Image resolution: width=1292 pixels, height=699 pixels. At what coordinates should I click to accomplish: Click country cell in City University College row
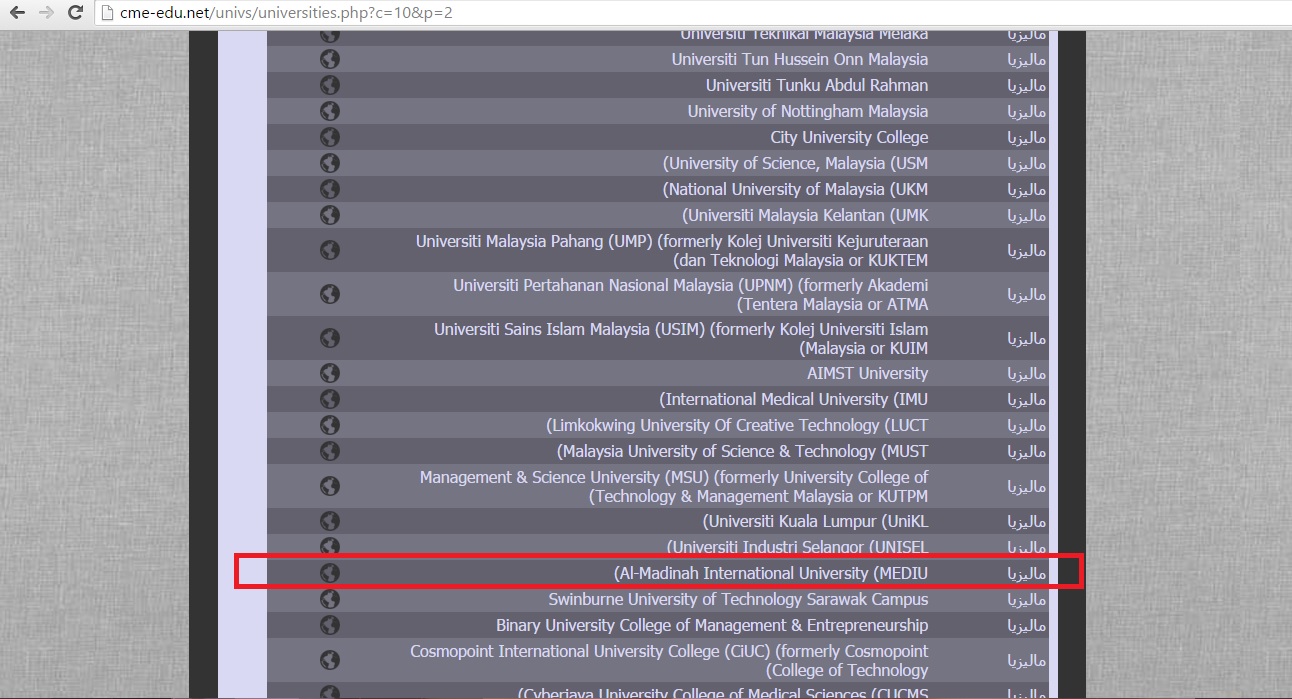coord(1026,137)
